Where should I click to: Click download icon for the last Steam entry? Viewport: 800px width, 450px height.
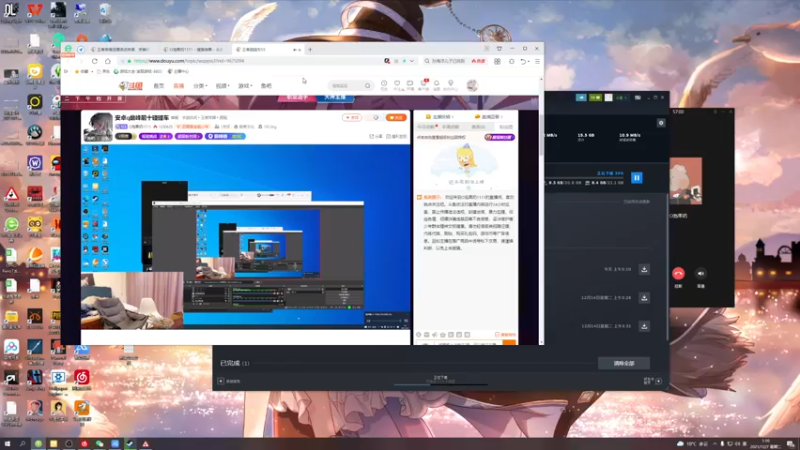coord(644,326)
